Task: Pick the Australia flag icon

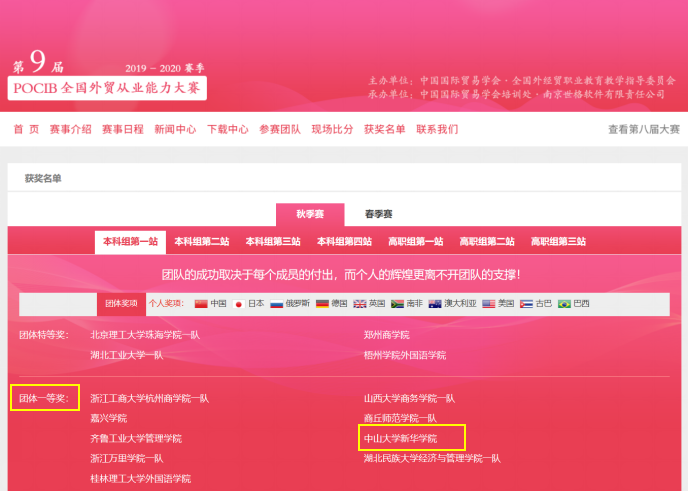Action: [435, 304]
